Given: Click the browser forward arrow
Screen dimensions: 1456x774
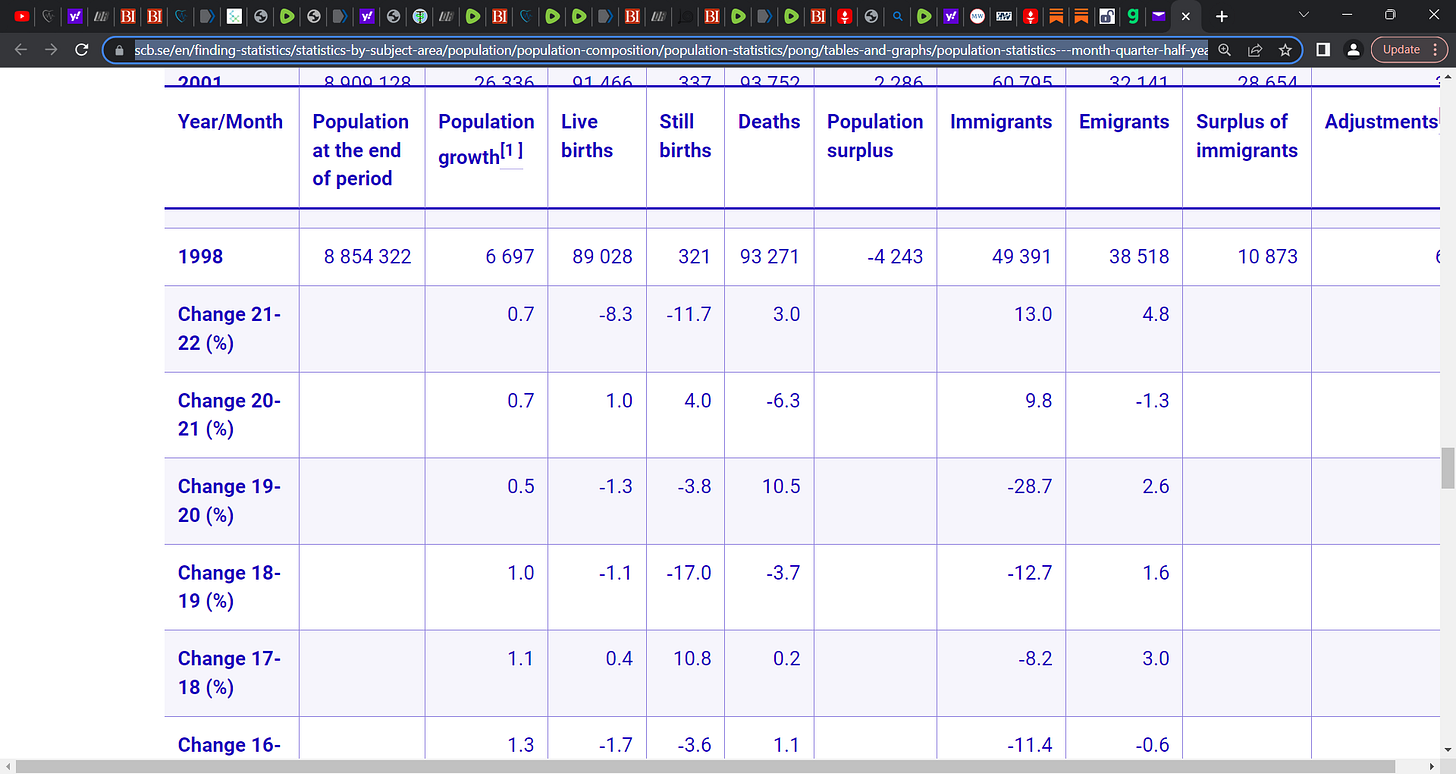Looking at the screenshot, I should (51, 50).
